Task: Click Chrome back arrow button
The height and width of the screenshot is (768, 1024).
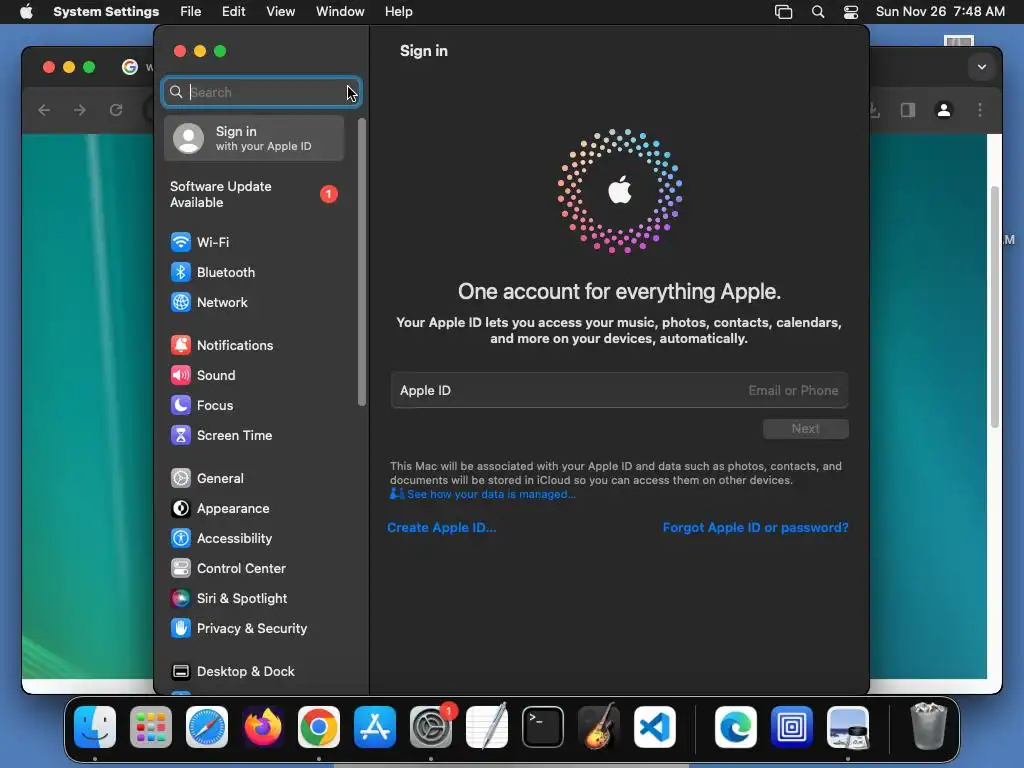Action: [x=44, y=110]
